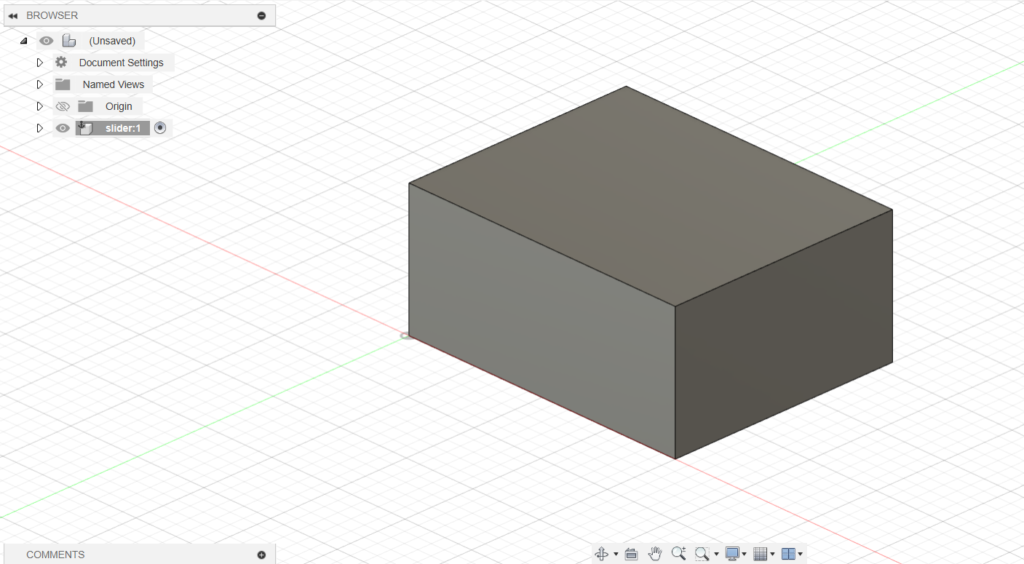Click the Display Settings monitor icon
Image resolution: width=1024 pixels, height=564 pixels.
click(732, 554)
